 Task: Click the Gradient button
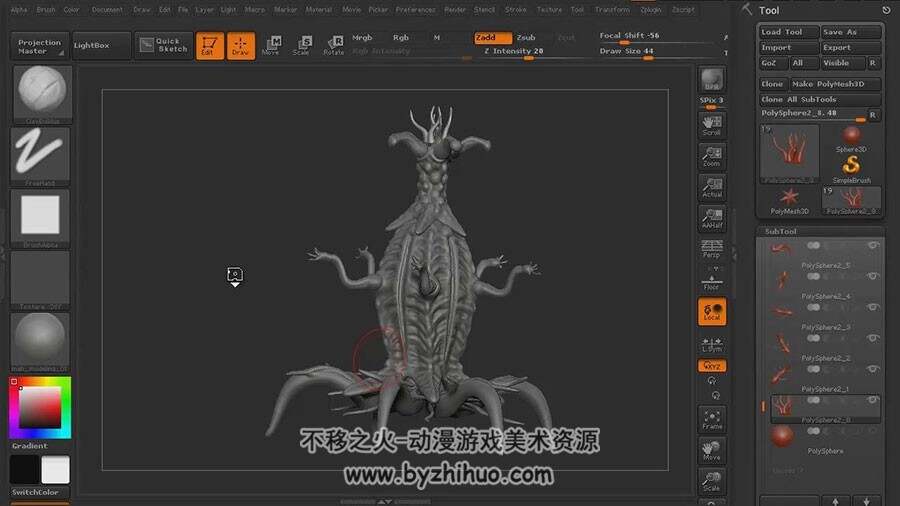tap(30, 445)
